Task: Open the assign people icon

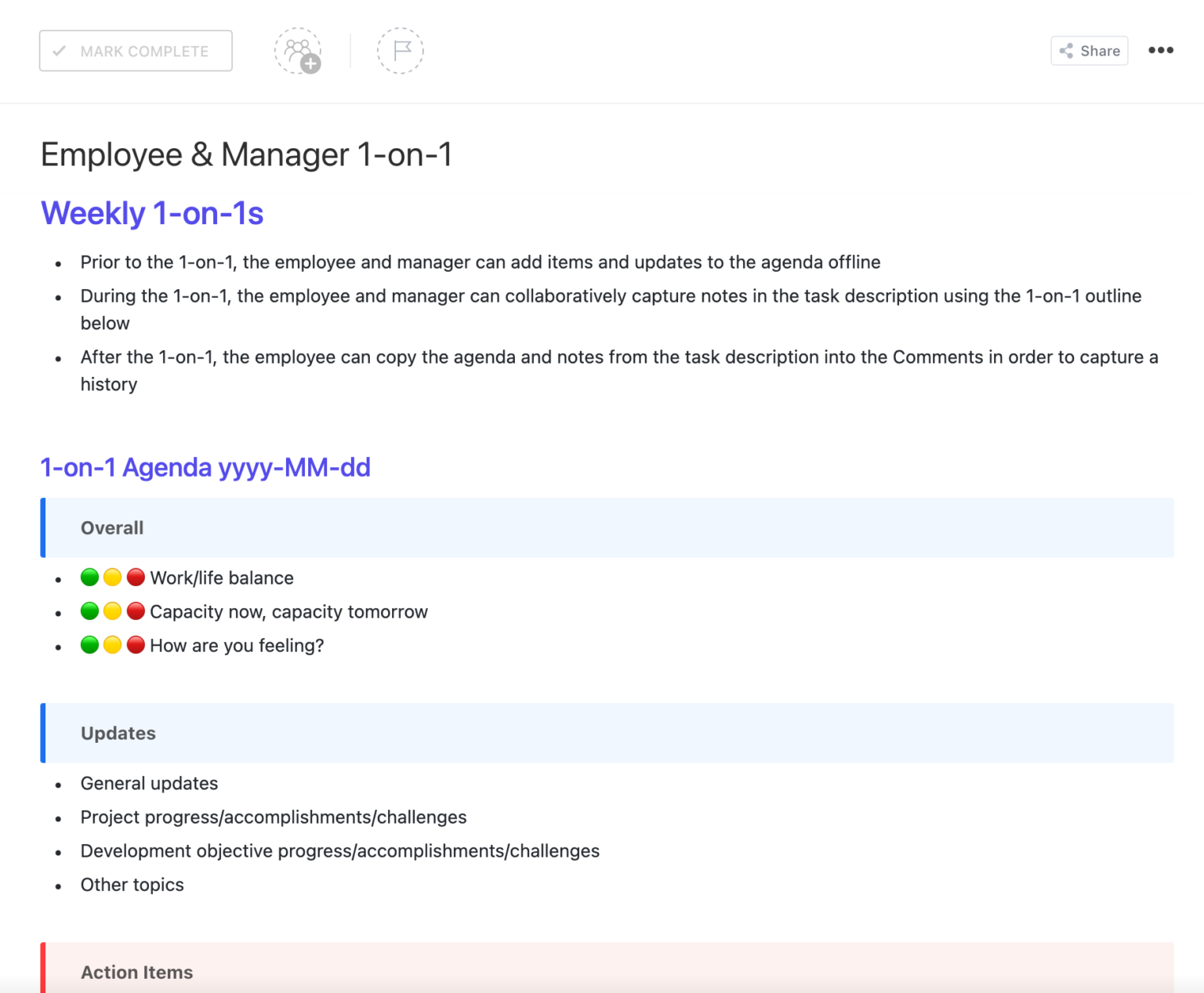Action: pos(298,50)
